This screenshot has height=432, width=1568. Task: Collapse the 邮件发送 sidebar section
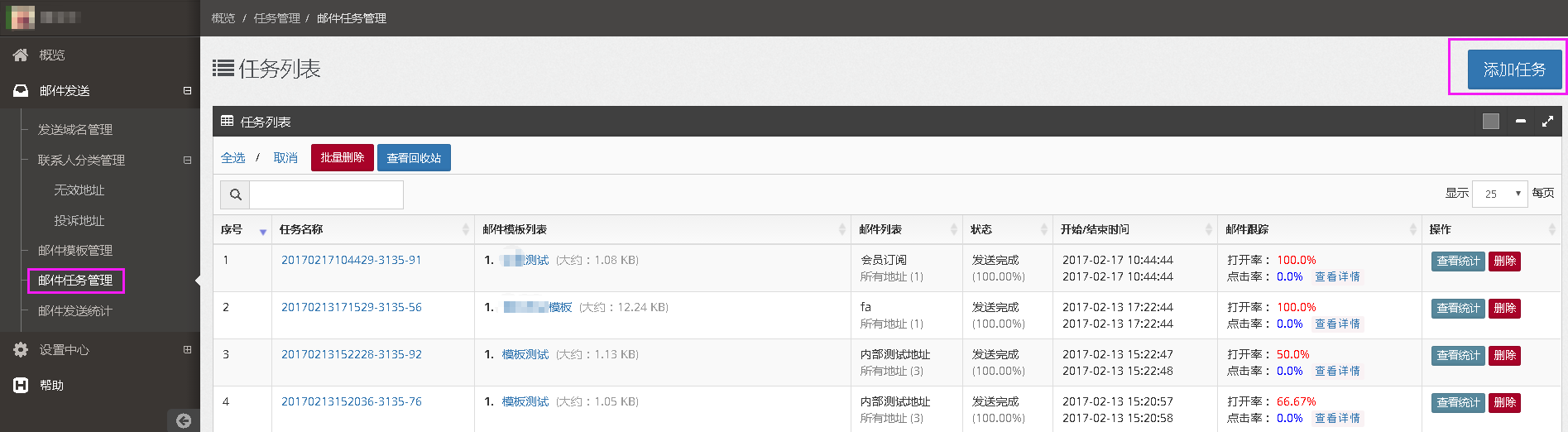(x=187, y=90)
